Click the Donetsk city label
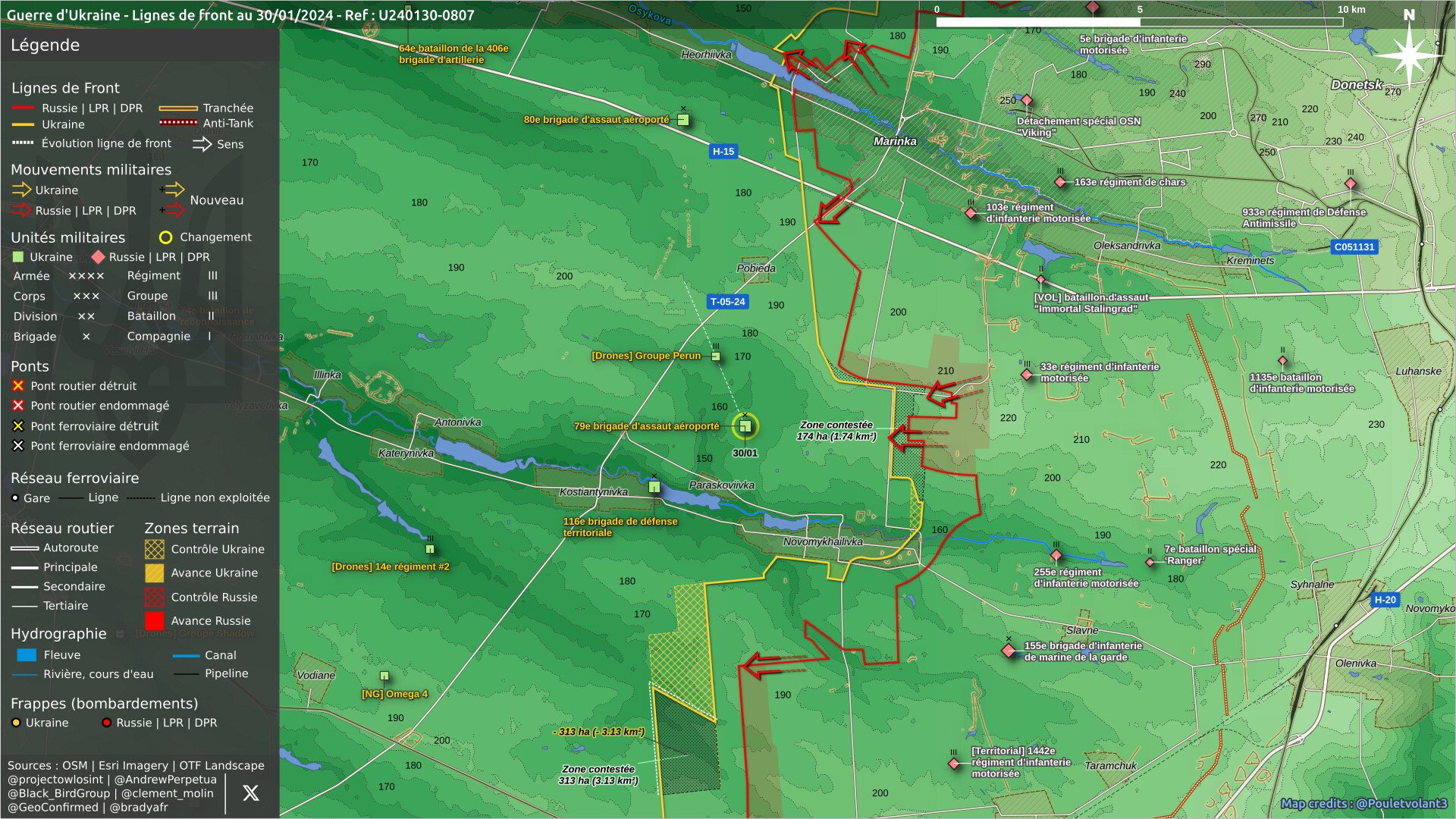 pyautogui.click(x=1357, y=84)
